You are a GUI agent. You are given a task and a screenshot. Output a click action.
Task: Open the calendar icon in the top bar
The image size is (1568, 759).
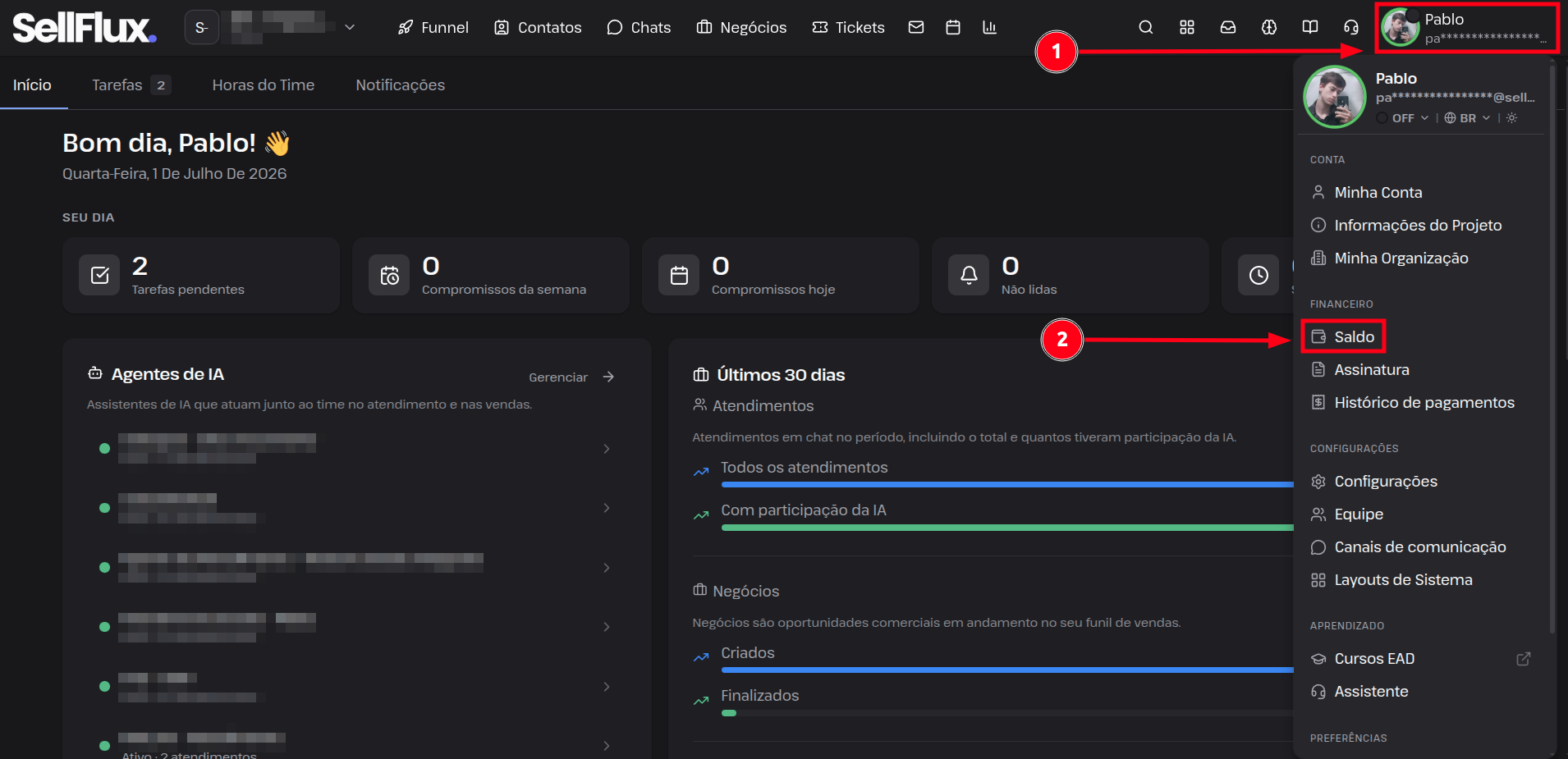[x=952, y=27]
